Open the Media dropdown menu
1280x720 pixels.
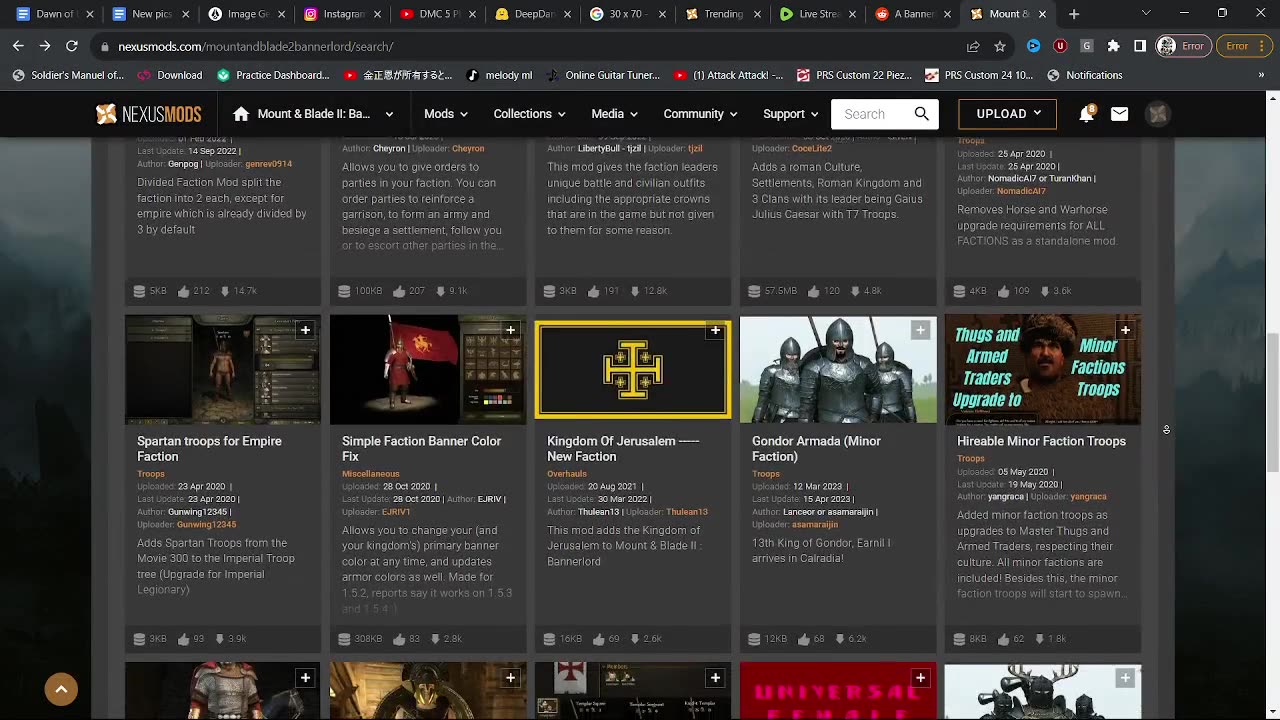614,114
